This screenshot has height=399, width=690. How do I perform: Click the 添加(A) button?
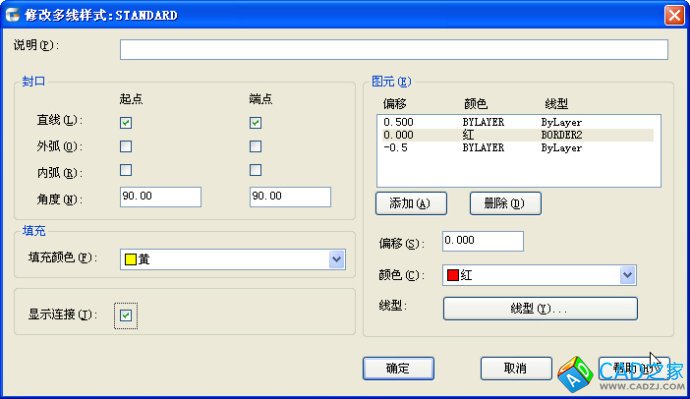click(x=411, y=203)
